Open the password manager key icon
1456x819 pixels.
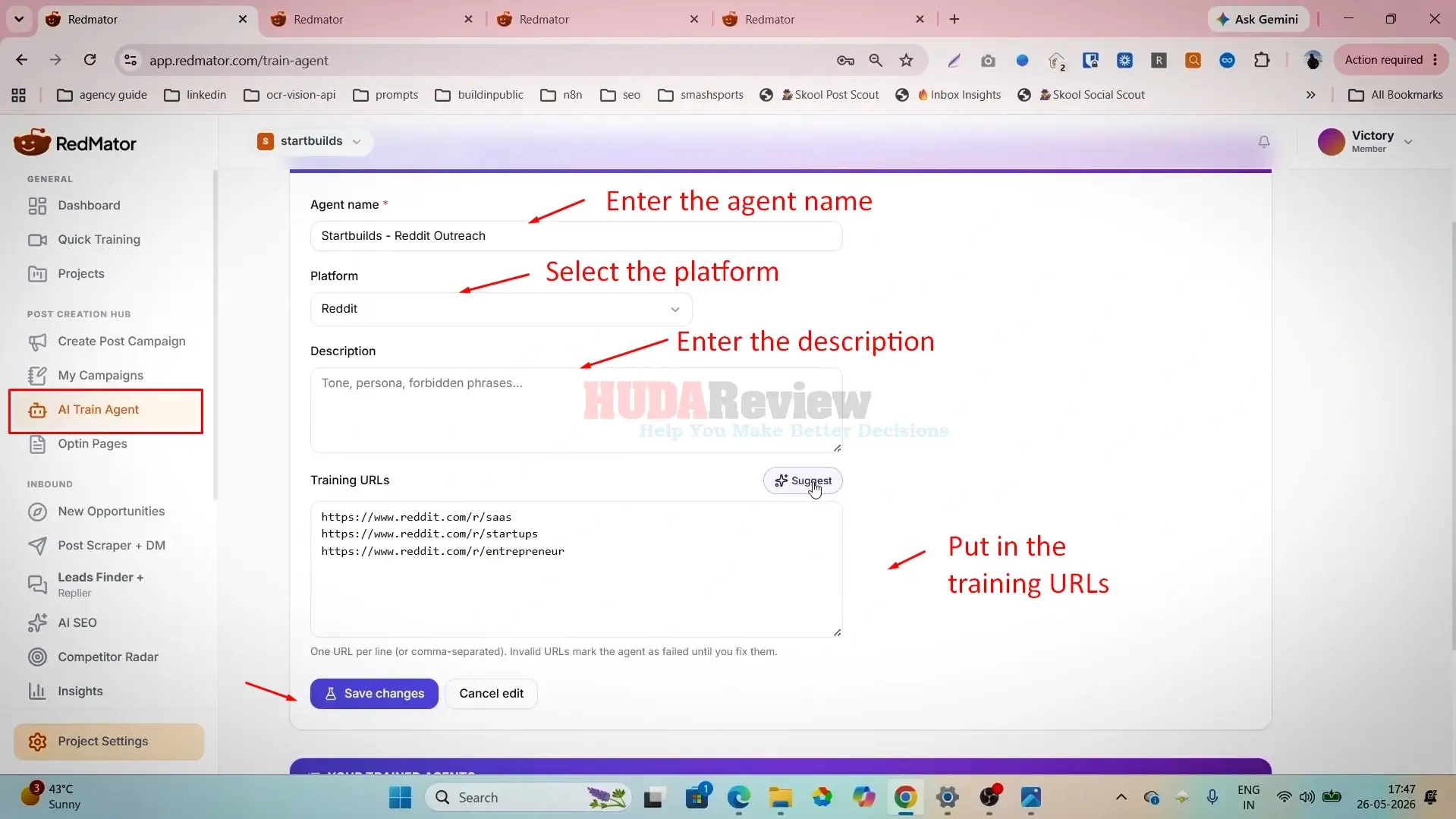tap(845, 60)
